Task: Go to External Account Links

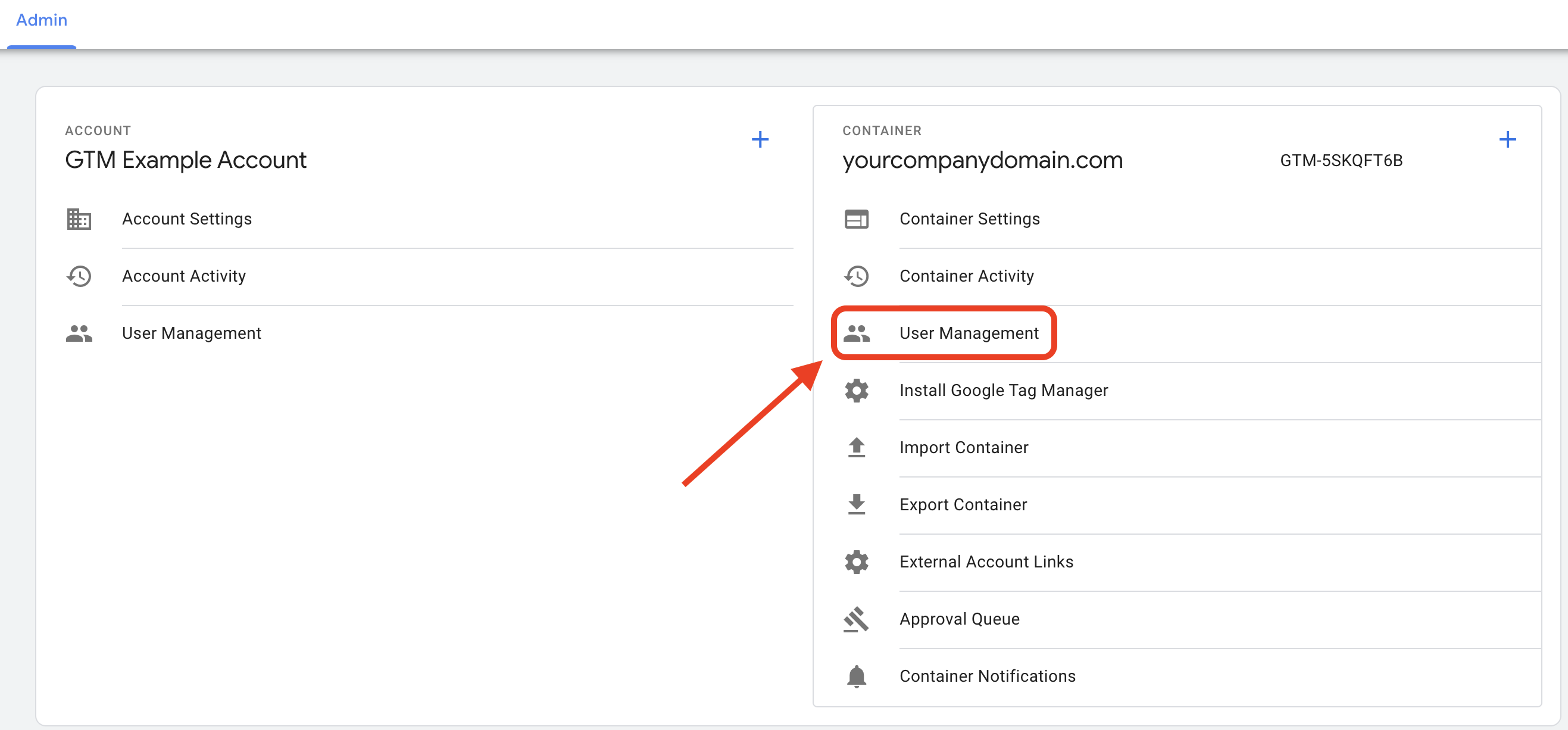Action: [986, 562]
